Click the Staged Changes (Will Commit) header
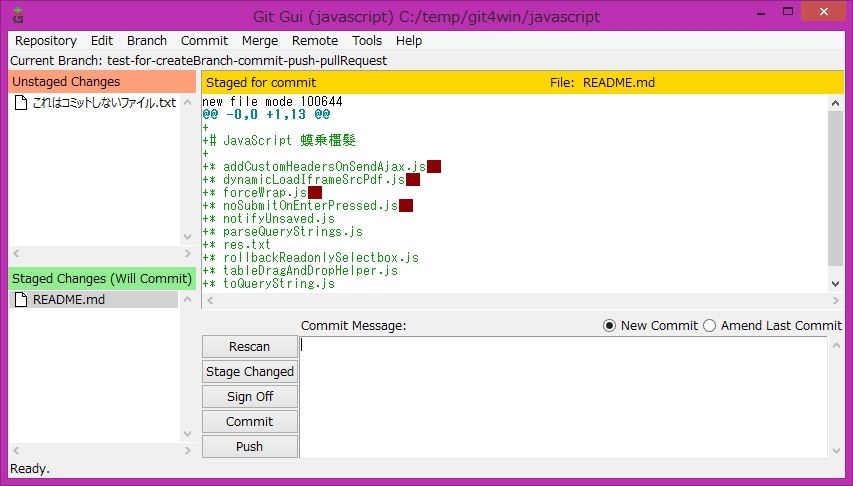 (102, 279)
